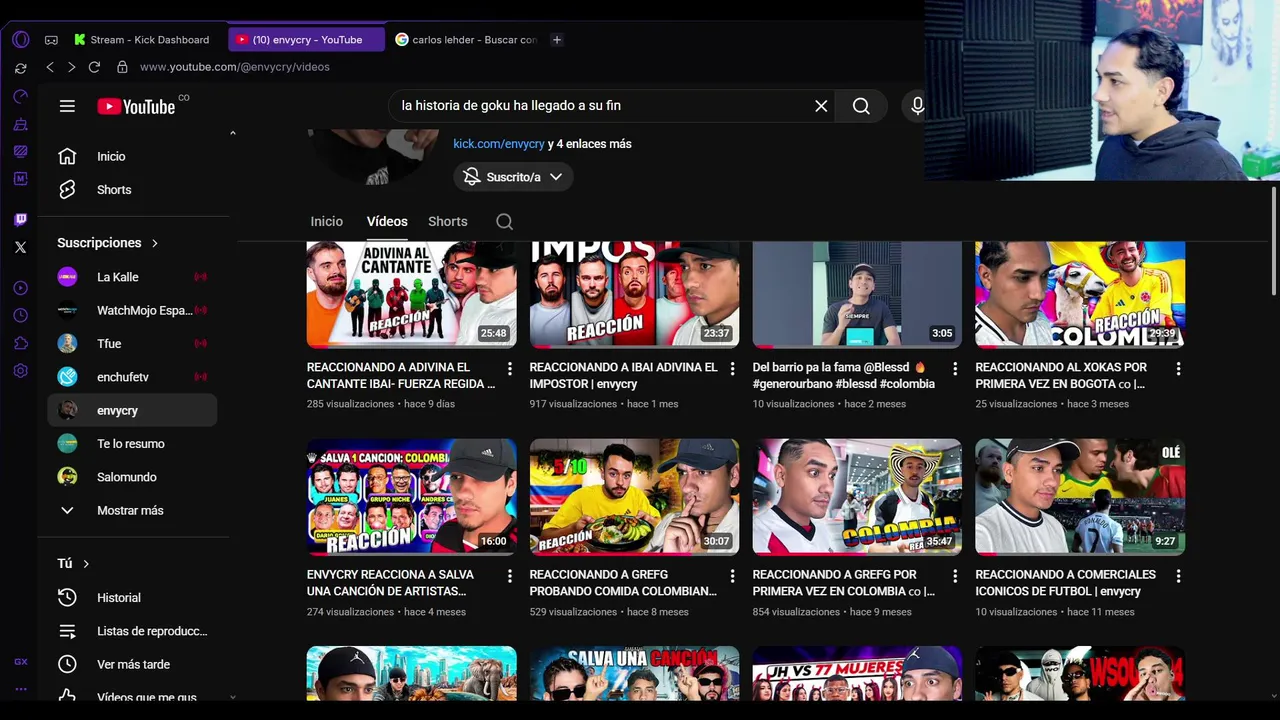Switch to the carlos lehder Google tab
The image size is (1280, 720).
466,40
